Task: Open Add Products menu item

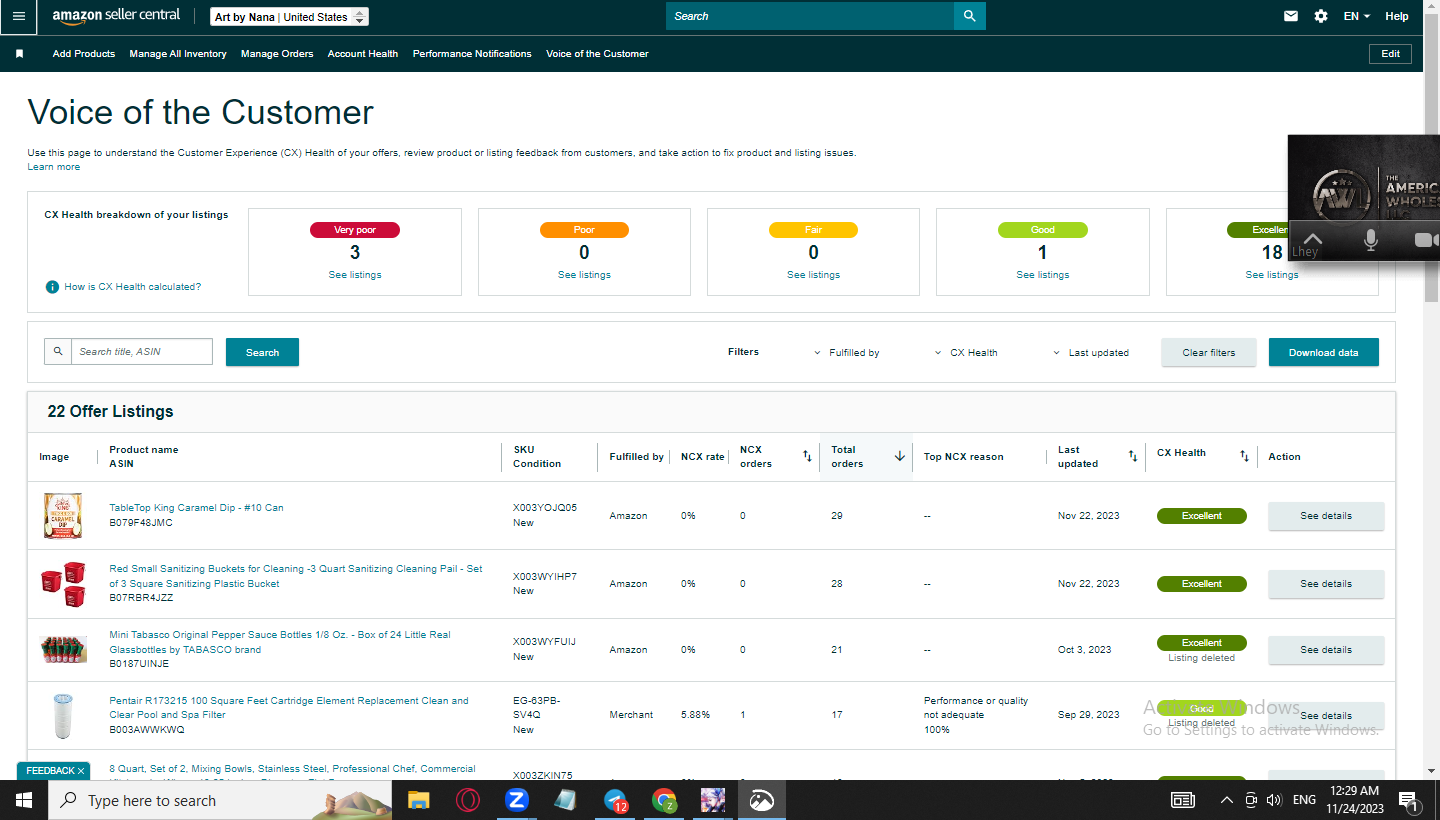Action: [84, 54]
